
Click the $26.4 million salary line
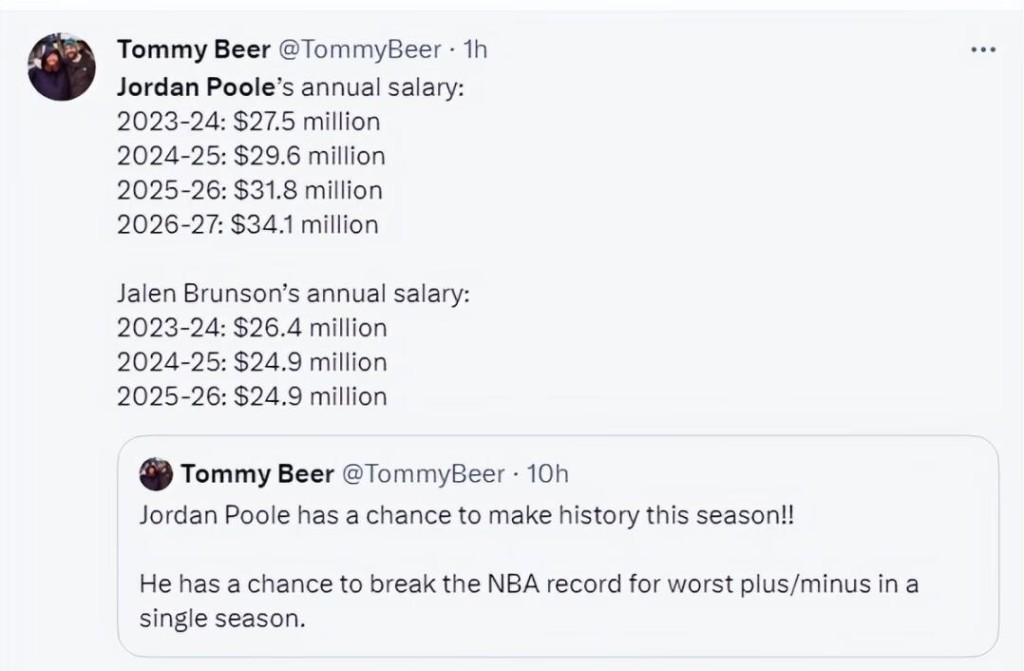pos(251,328)
